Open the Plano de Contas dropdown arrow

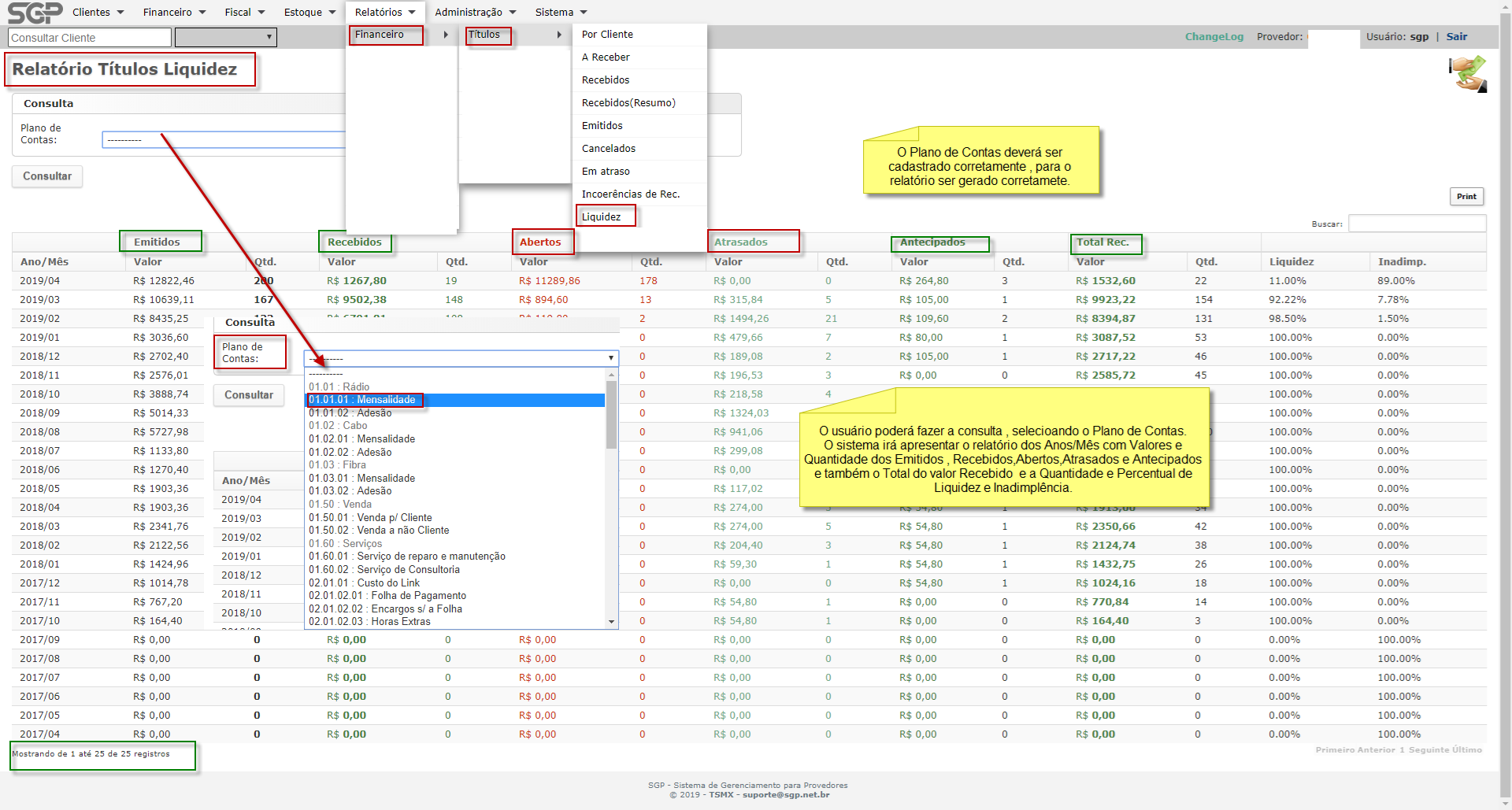(610, 358)
